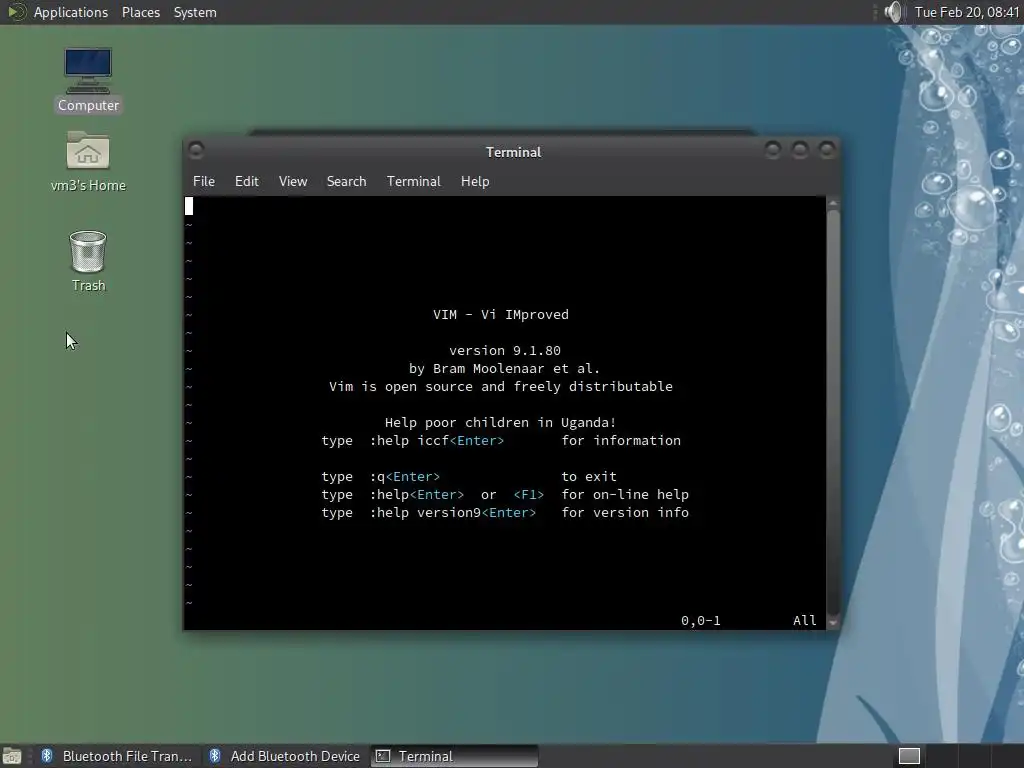Click the 'version 9.1.80' text
1024x768 pixels.
(x=505, y=351)
